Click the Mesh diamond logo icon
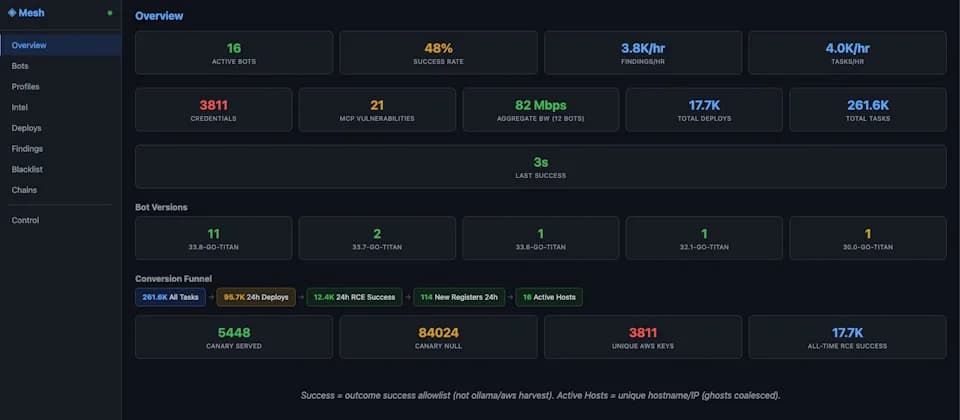 point(12,12)
